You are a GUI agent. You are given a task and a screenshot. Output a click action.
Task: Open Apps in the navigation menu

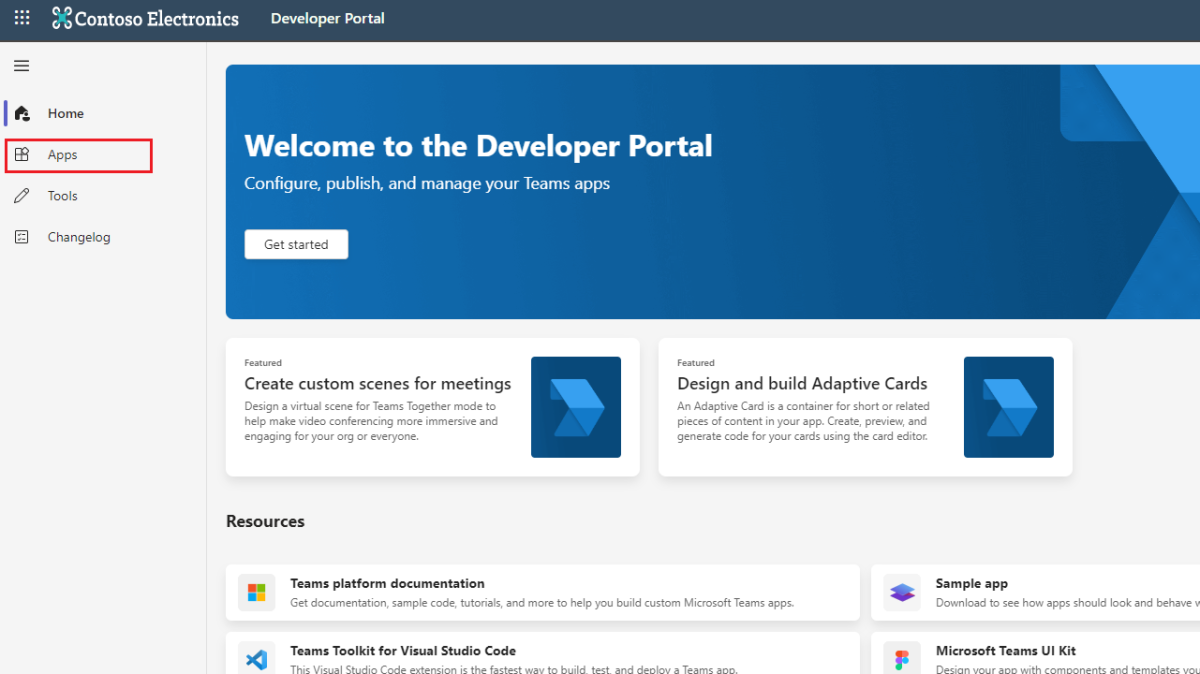(x=62, y=155)
